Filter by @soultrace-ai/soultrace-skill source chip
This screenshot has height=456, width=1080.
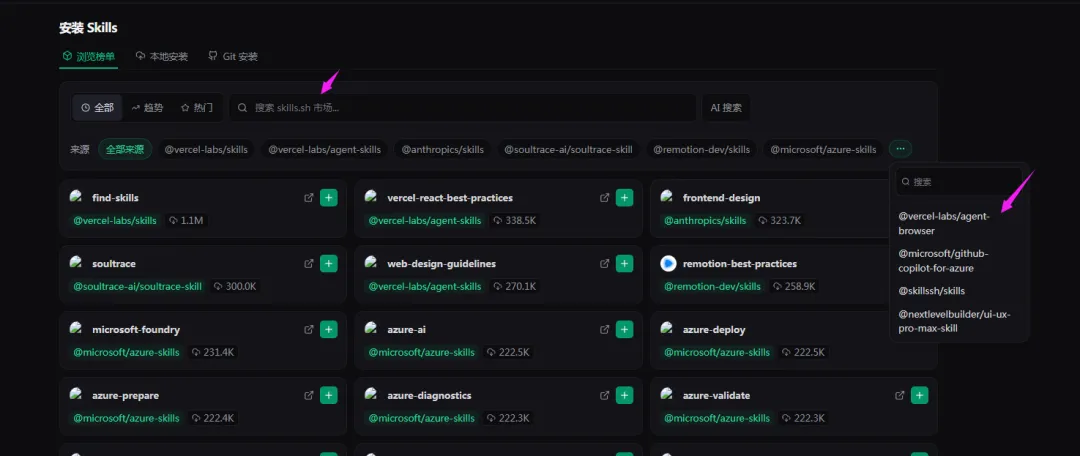[568, 149]
